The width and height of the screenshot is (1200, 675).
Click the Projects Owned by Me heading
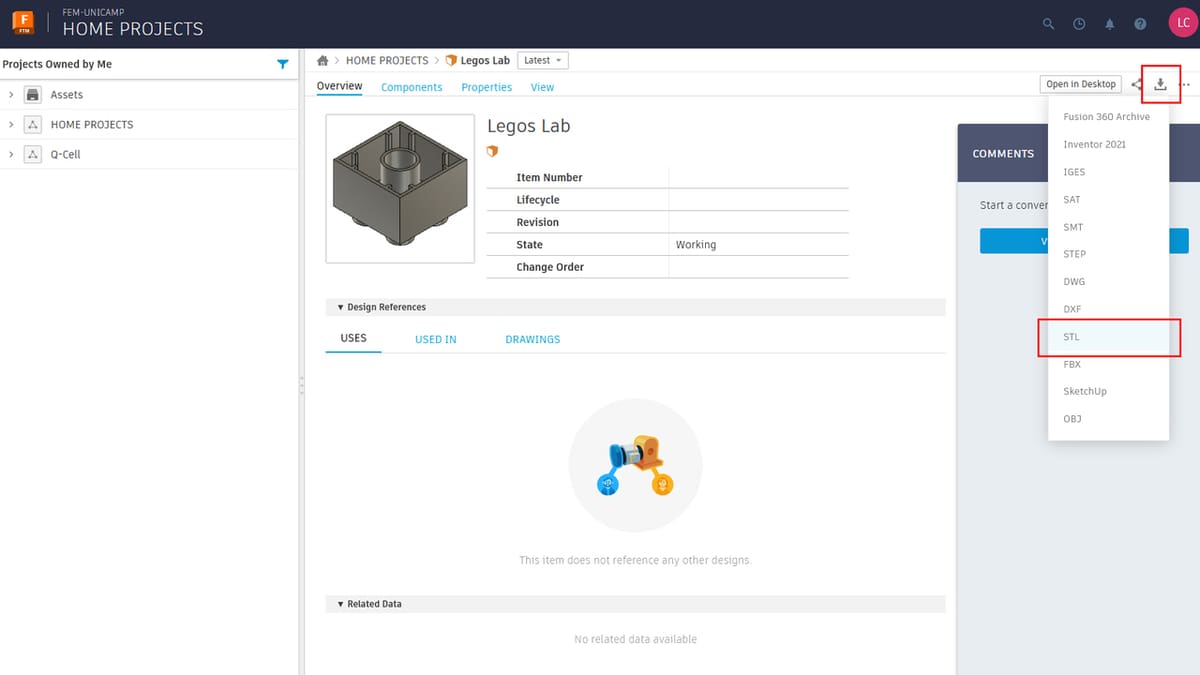click(57, 64)
